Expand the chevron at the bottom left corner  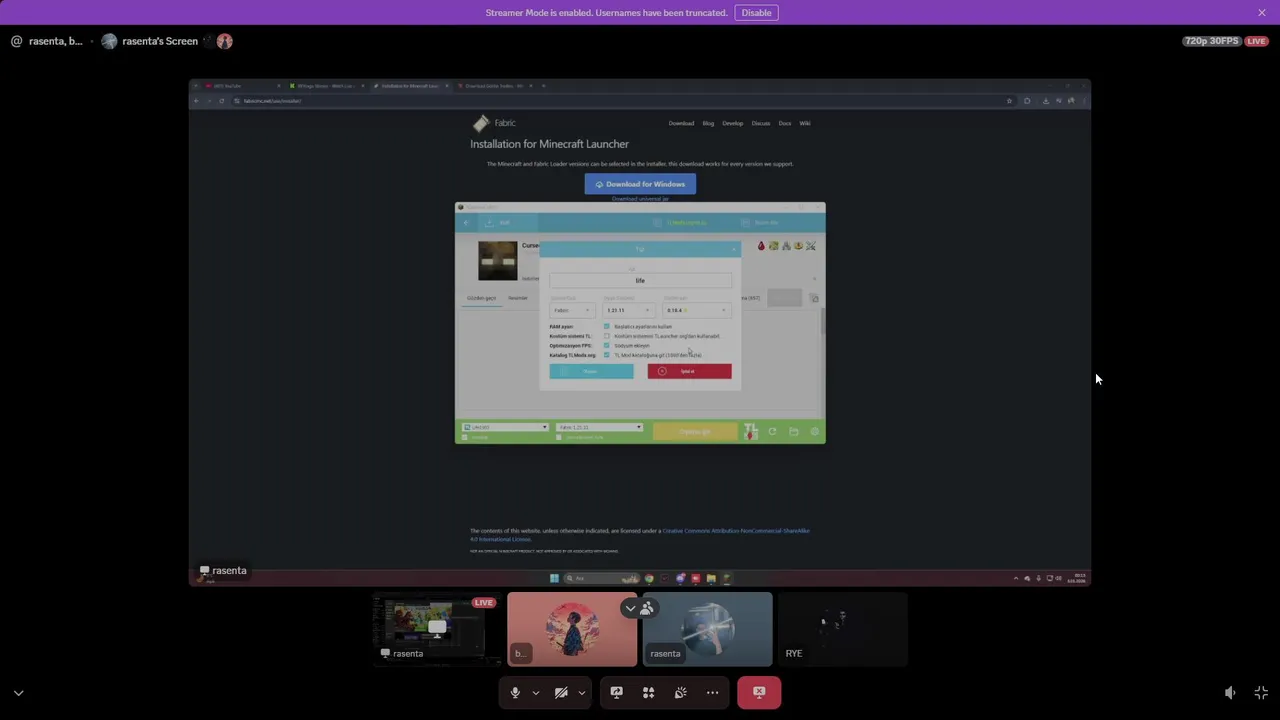point(18,693)
